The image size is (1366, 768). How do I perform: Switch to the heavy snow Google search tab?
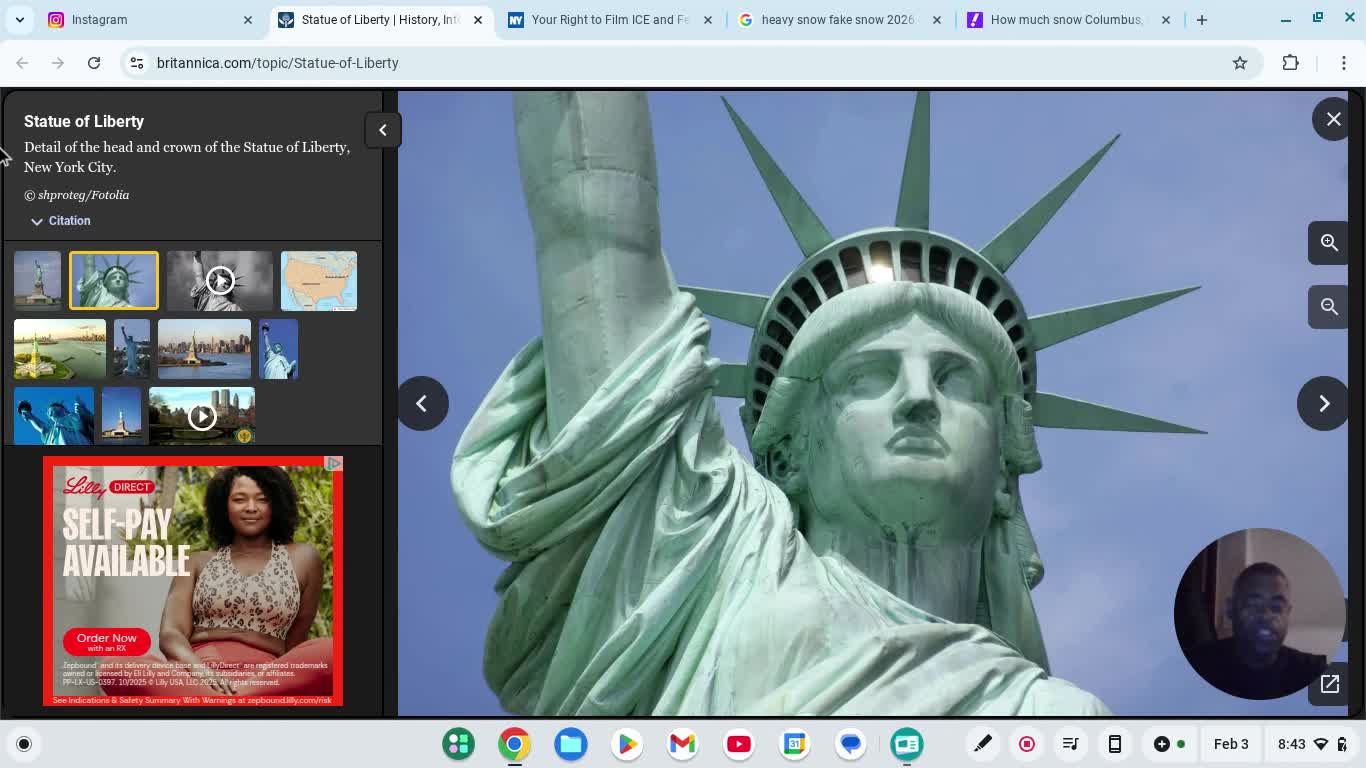[836, 19]
